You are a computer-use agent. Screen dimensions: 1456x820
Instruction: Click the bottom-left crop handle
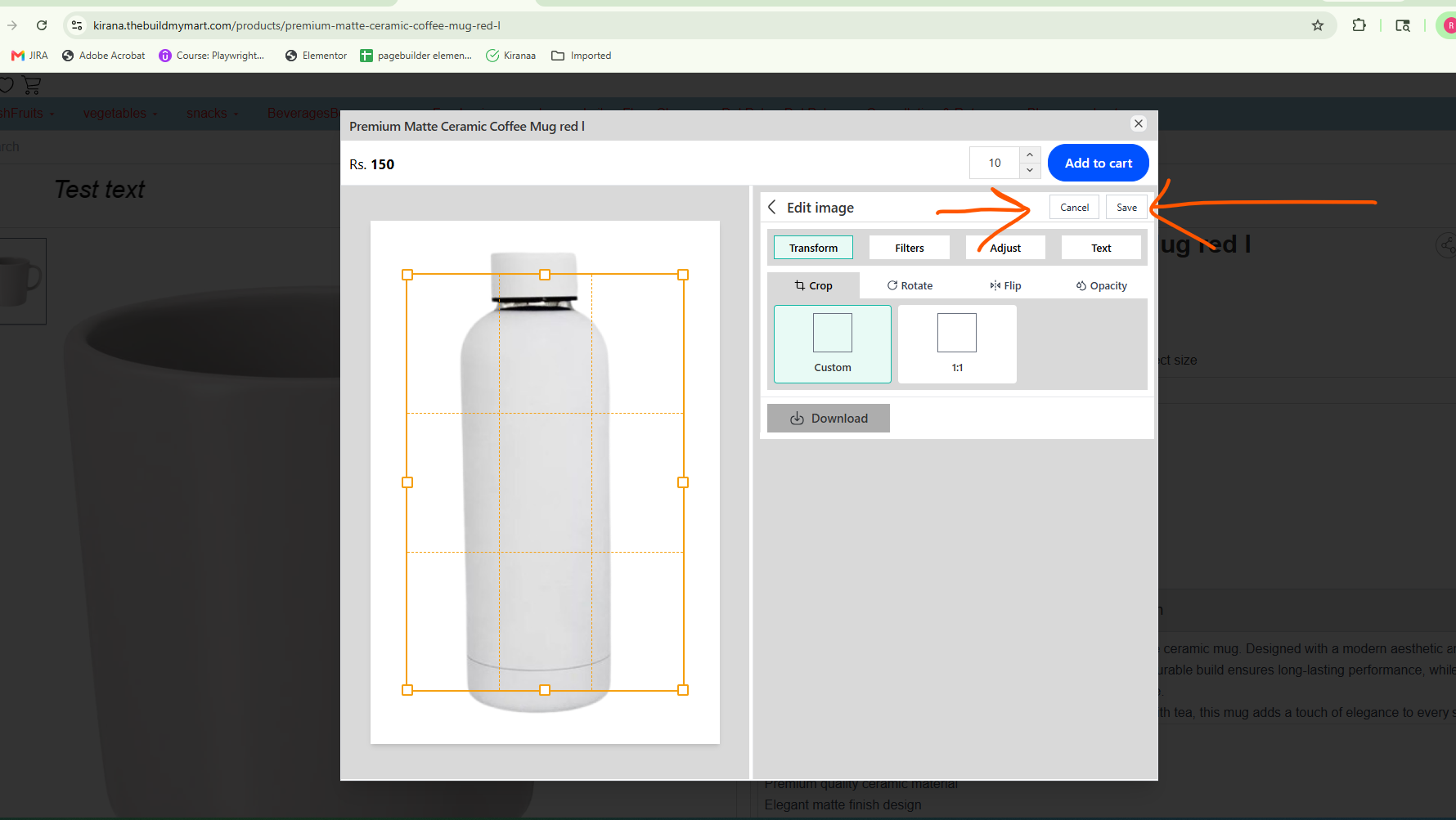tap(407, 690)
